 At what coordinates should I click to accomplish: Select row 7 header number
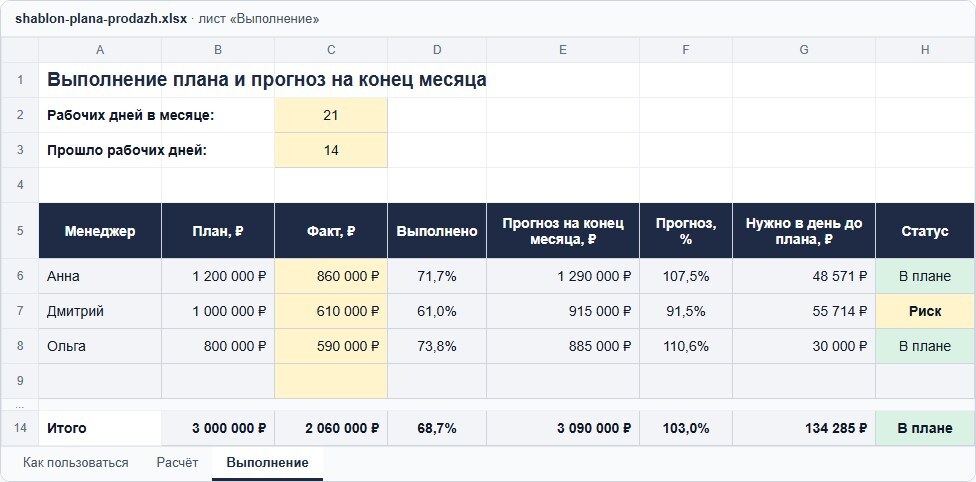[x=20, y=311]
